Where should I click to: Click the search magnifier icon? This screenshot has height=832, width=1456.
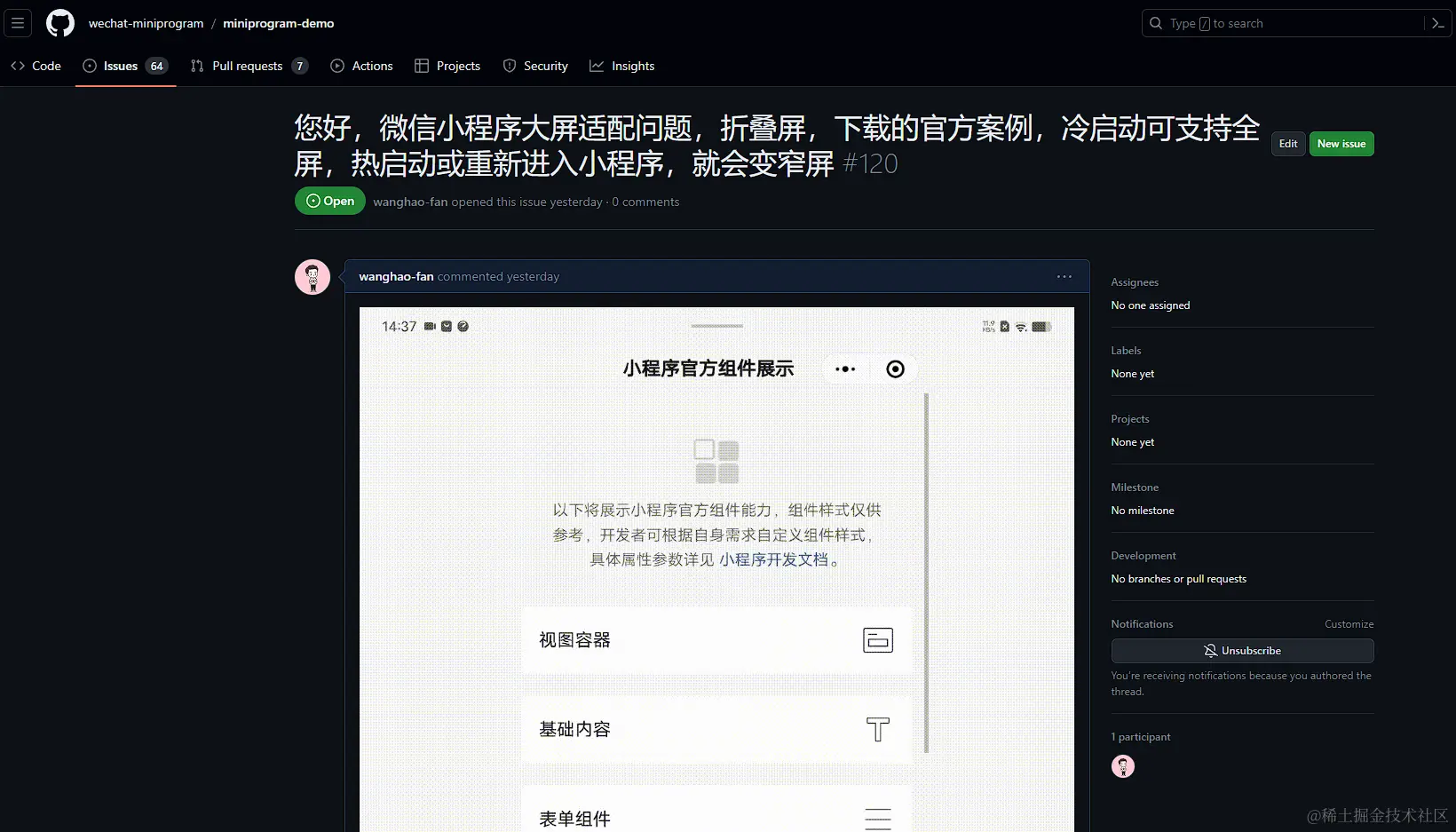pyautogui.click(x=1156, y=23)
